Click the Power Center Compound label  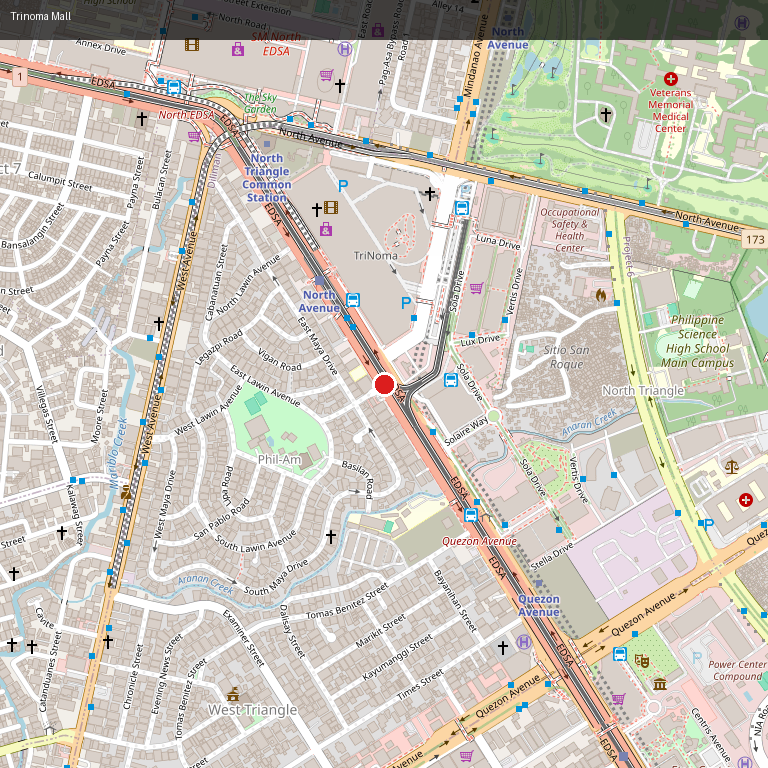(x=738, y=671)
